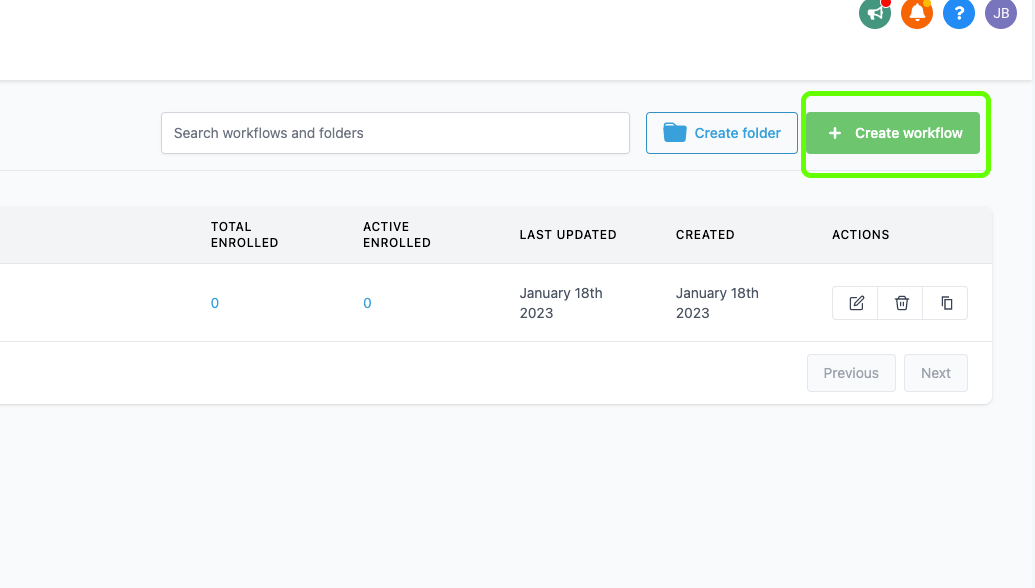
Task: Click the blue help question mark icon
Action: pyautogui.click(x=959, y=13)
